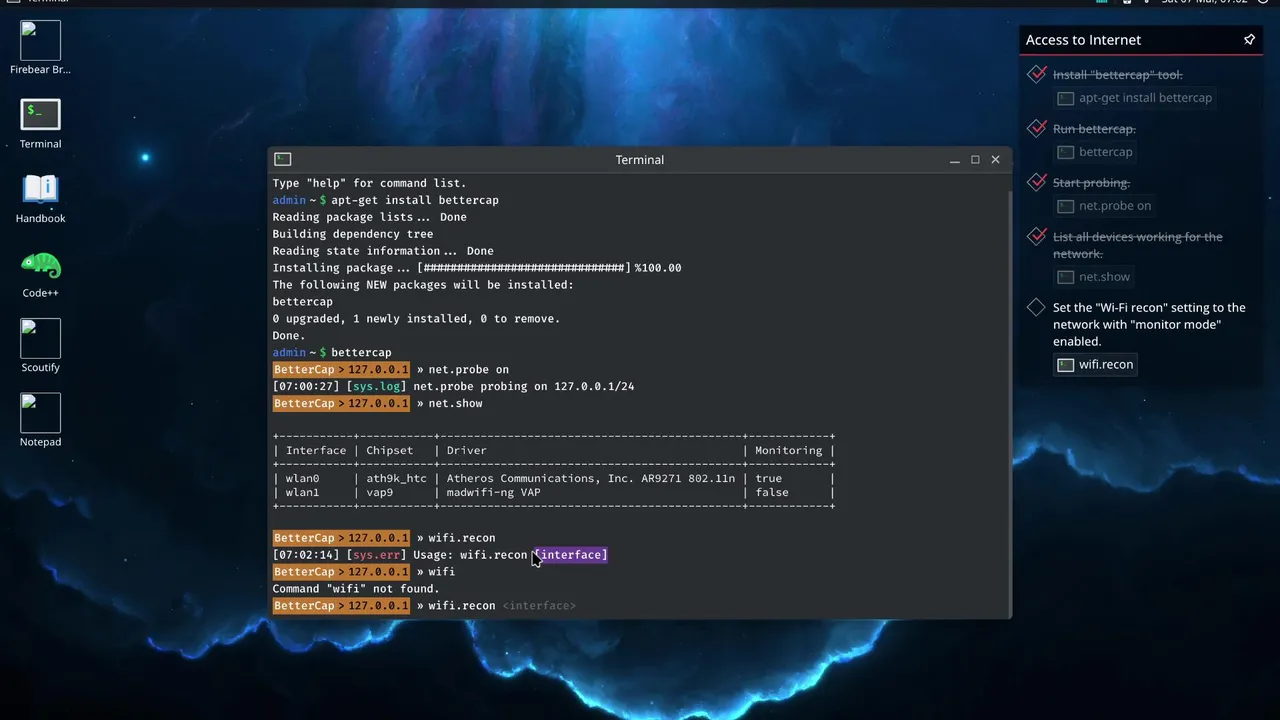Click the wifi.recon command chip
1280x720 pixels.
(1096, 365)
